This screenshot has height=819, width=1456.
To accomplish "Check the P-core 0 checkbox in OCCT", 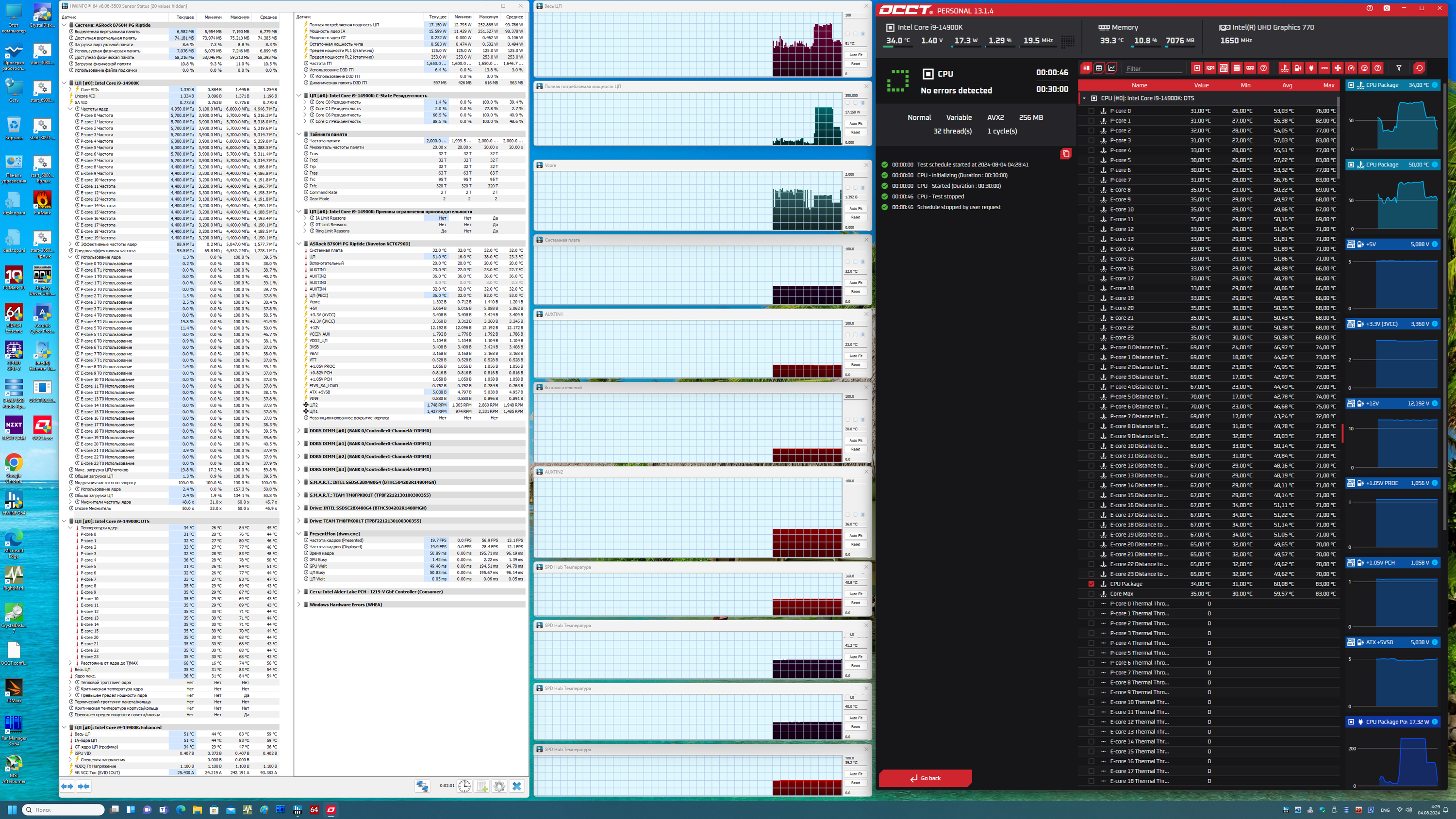I will click(x=1092, y=111).
